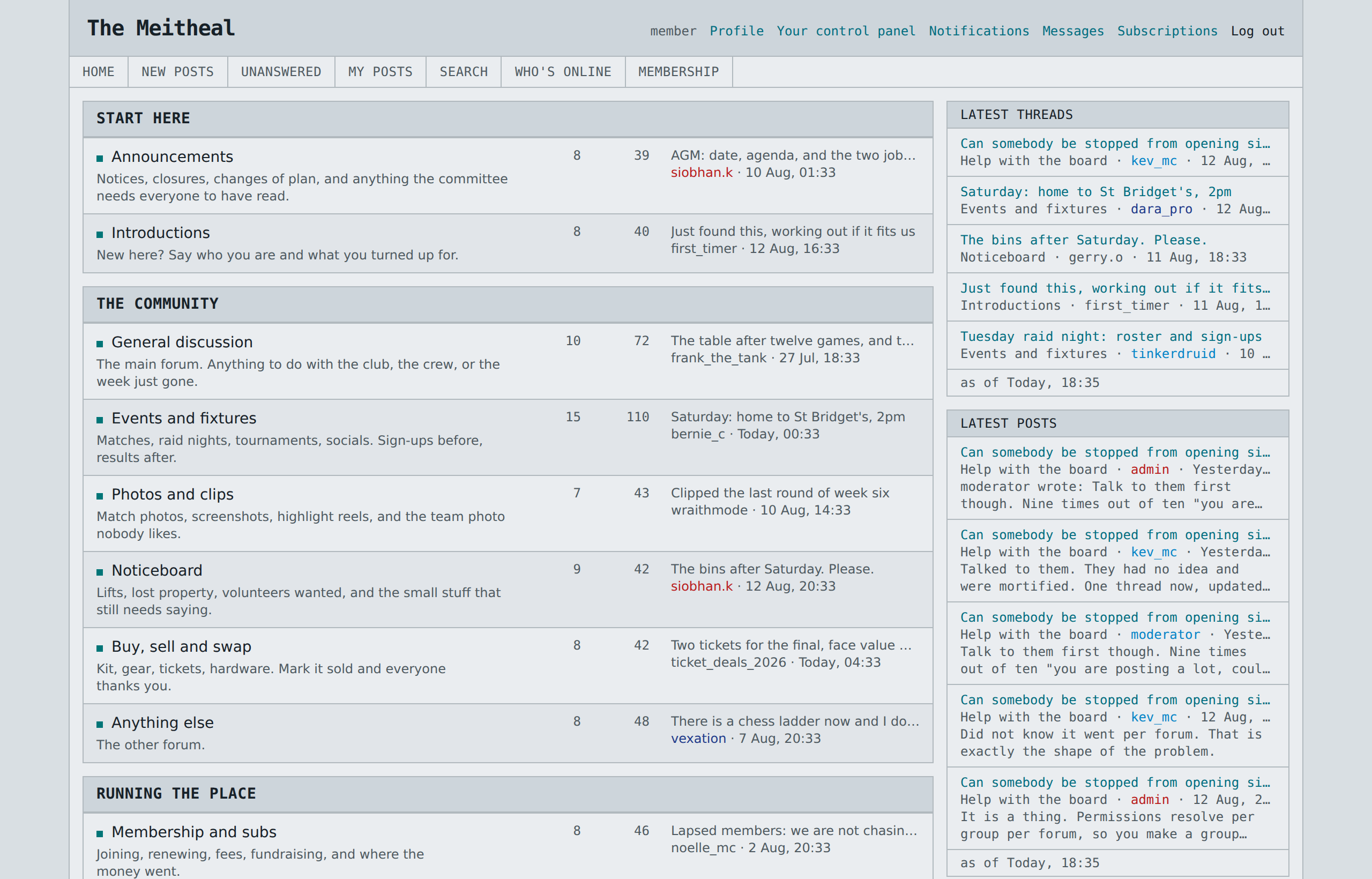Open Subscriptions in the header

click(x=1167, y=31)
